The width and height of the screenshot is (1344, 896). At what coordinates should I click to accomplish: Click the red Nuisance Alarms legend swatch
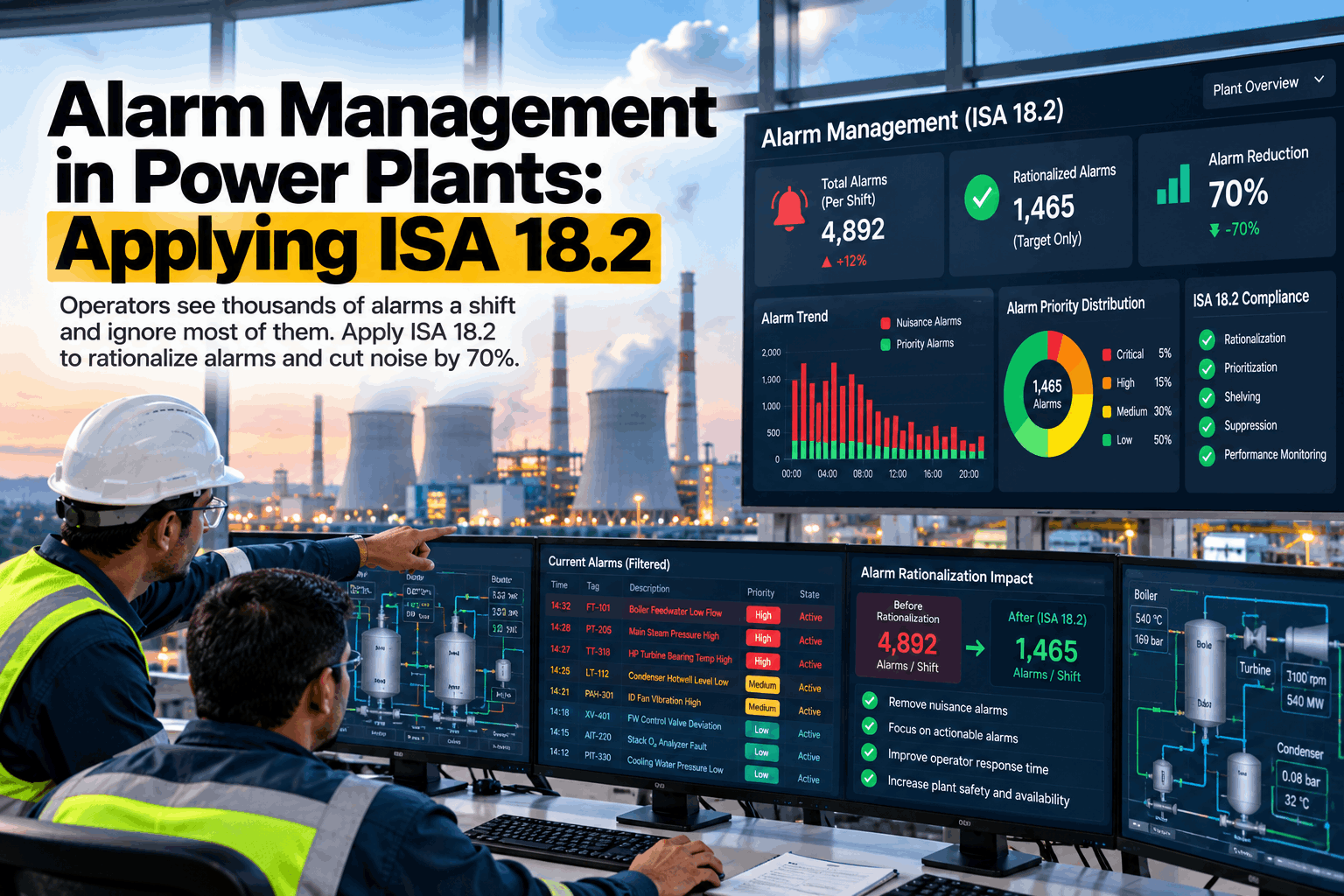885,323
